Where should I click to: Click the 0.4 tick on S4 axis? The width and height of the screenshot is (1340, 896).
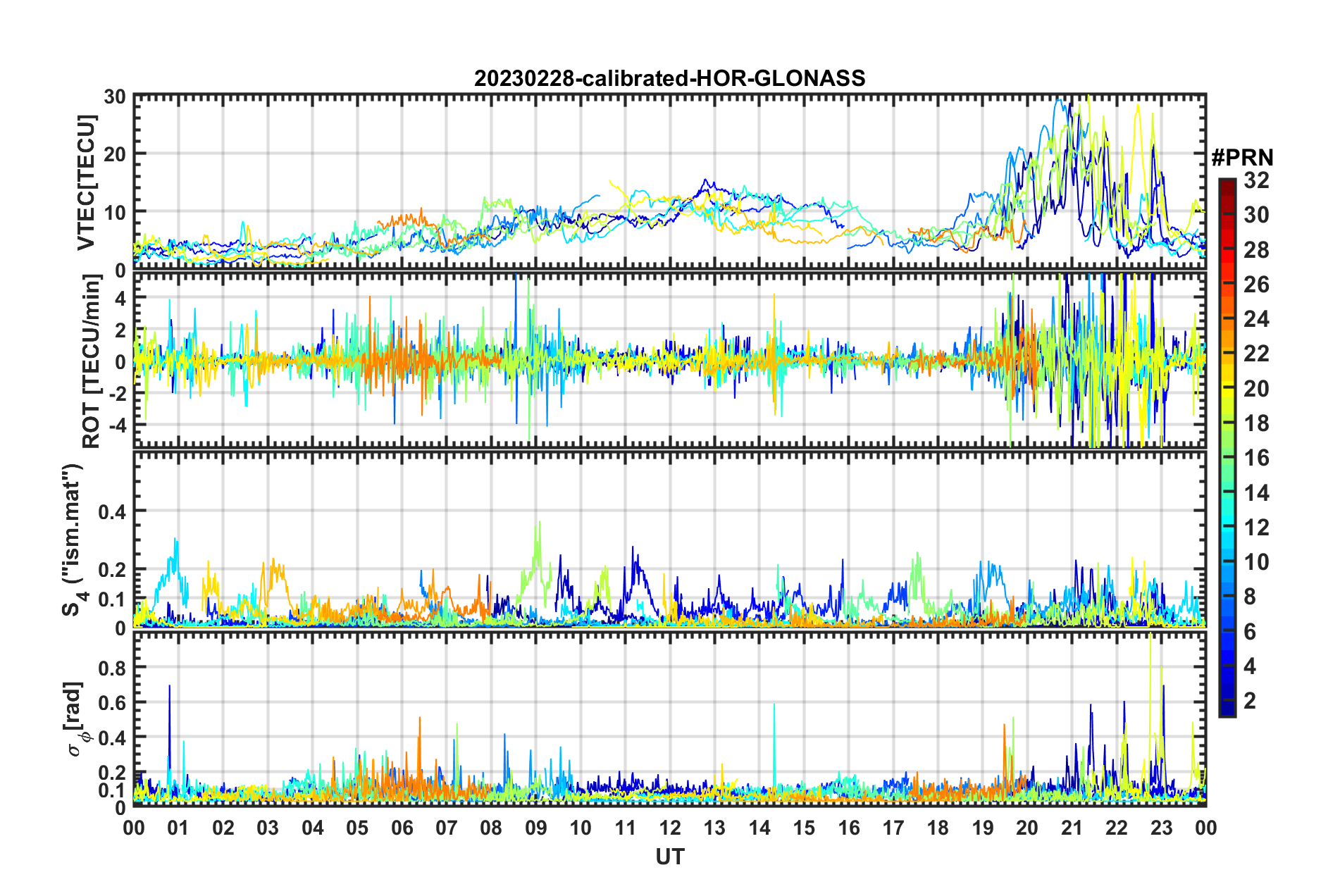point(113,511)
